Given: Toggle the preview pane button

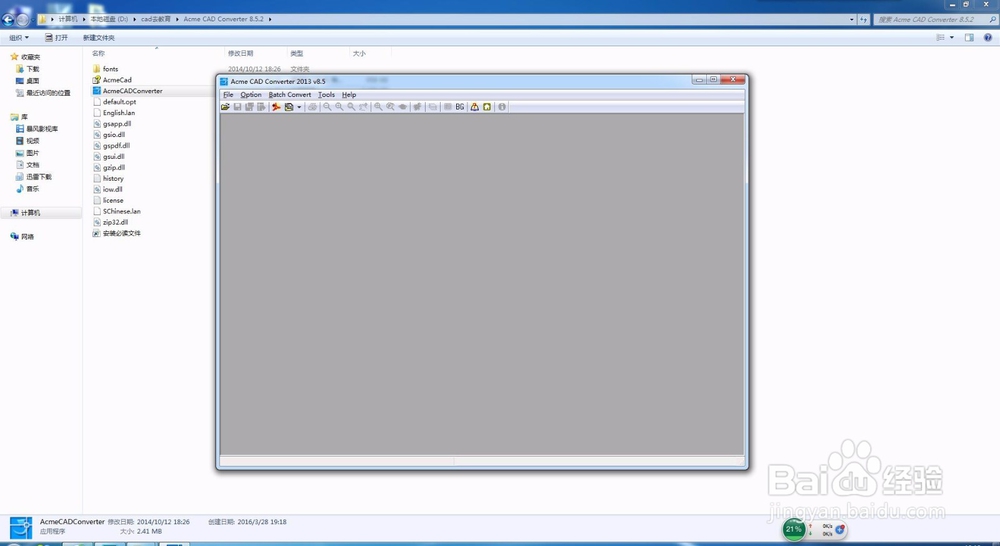Looking at the screenshot, I should click(x=969, y=38).
